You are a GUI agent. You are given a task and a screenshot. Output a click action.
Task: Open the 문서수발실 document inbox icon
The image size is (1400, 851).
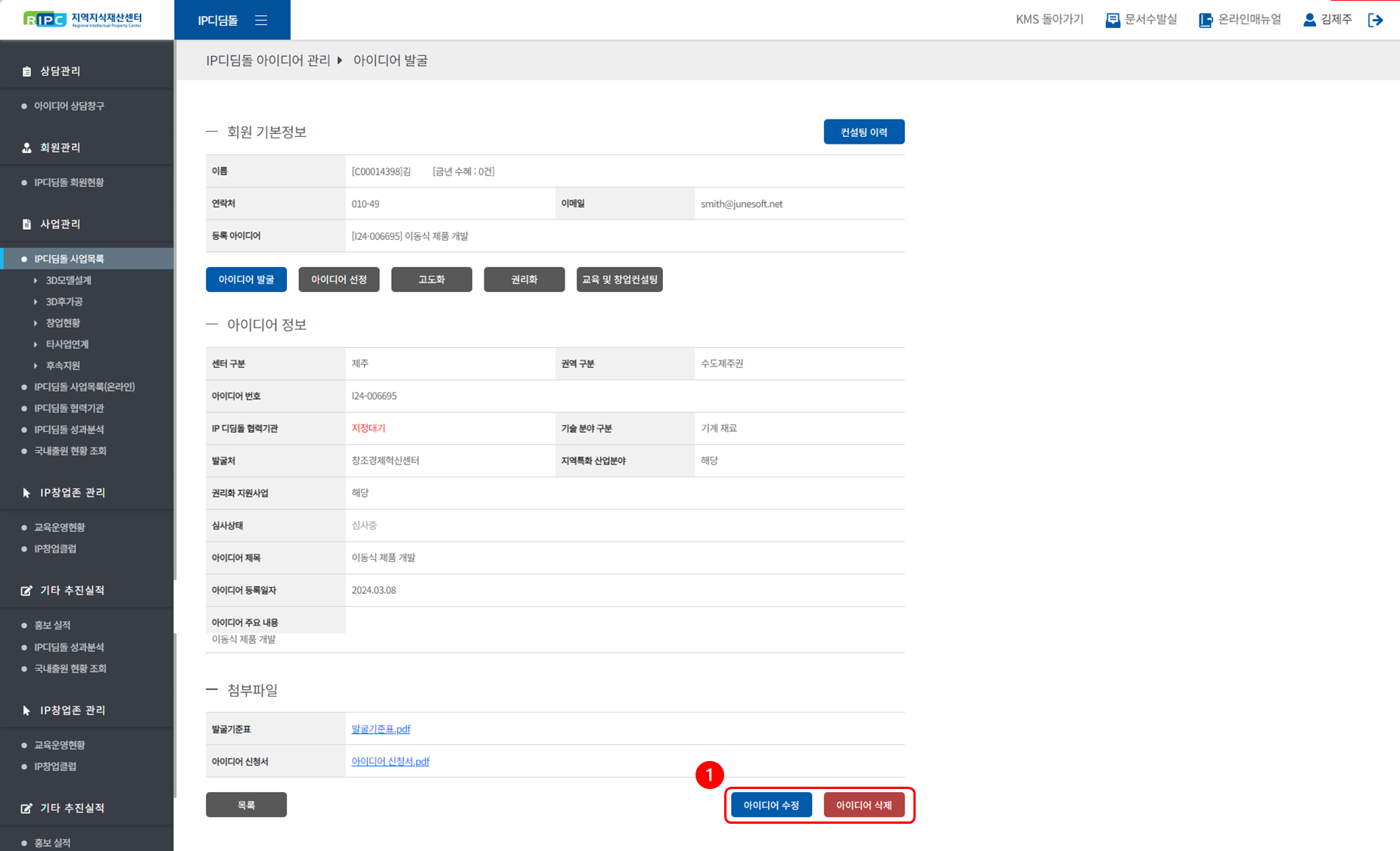(1112, 20)
